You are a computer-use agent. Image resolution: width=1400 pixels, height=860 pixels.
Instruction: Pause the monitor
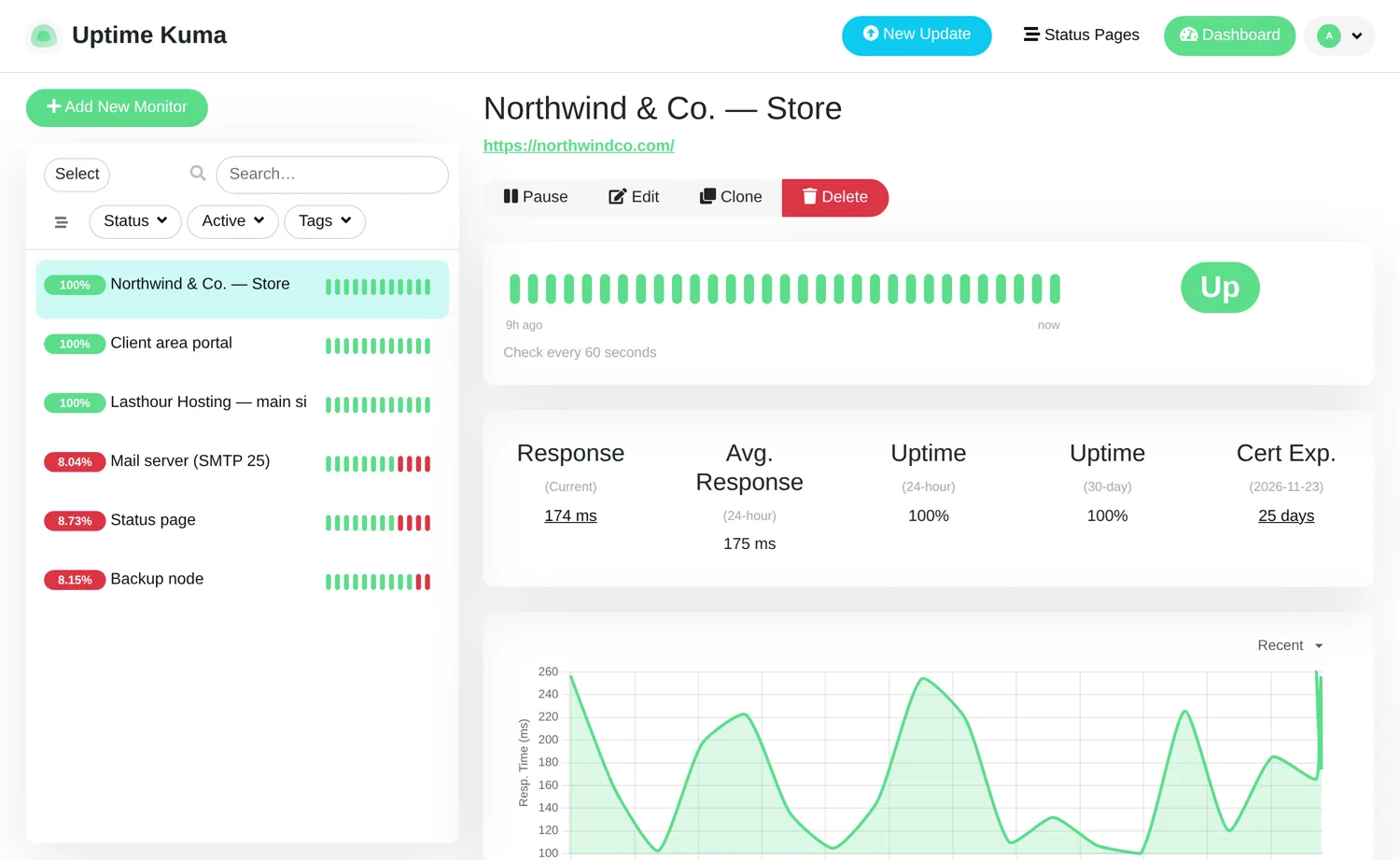point(535,197)
